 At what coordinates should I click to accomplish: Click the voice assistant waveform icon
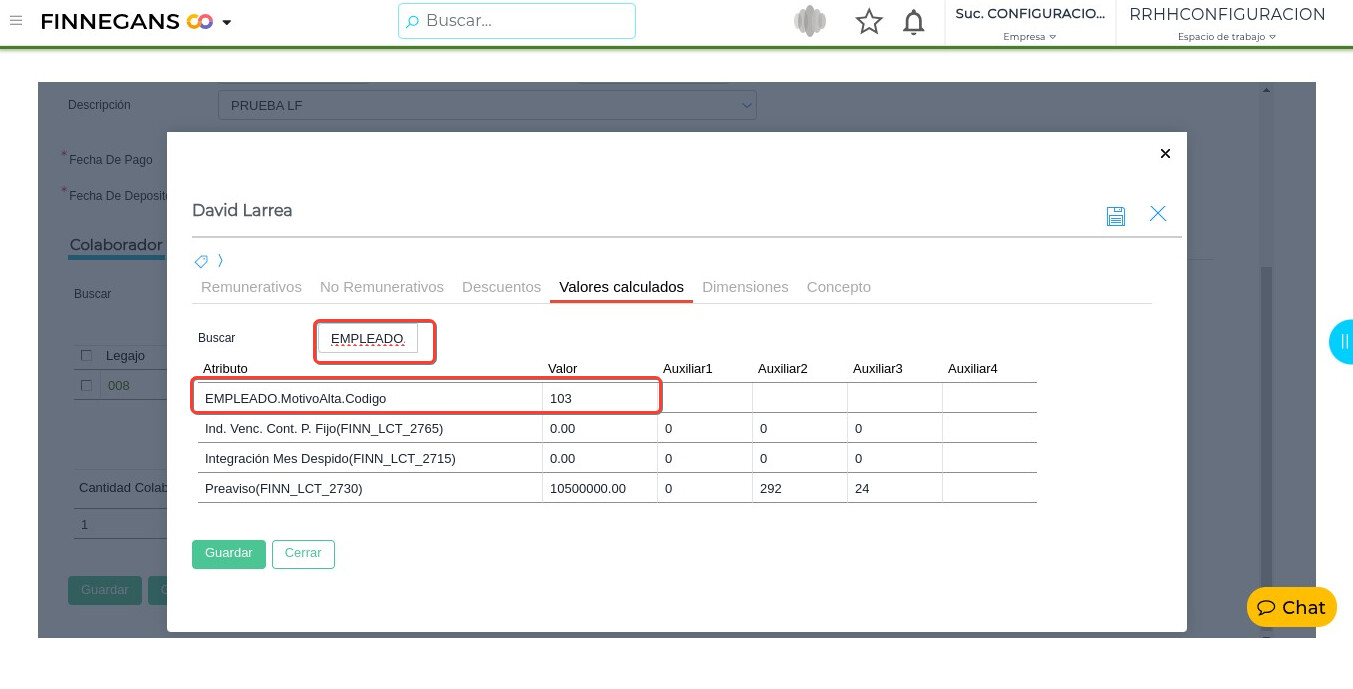click(x=810, y=22)
